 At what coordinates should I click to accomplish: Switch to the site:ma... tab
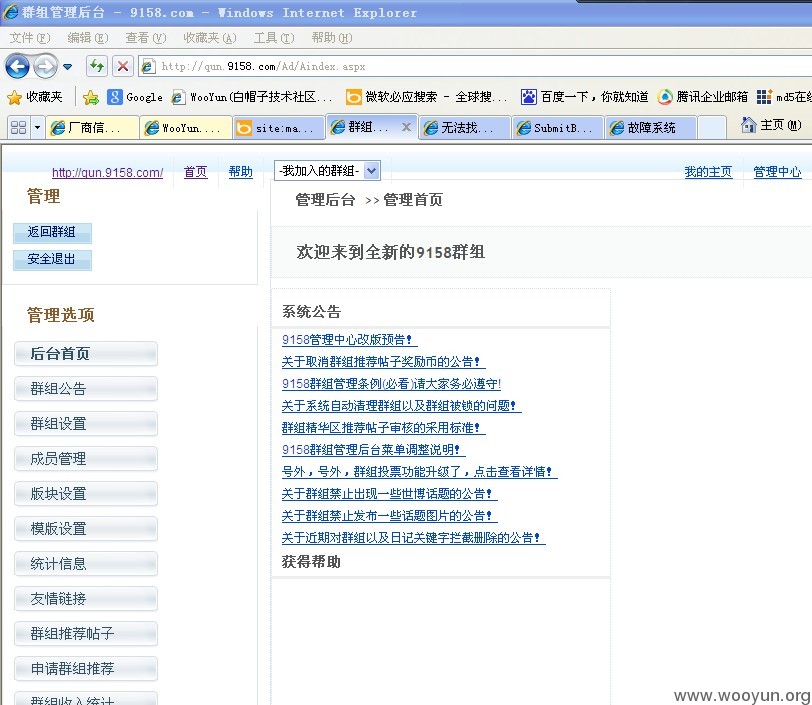click(279, 127)
